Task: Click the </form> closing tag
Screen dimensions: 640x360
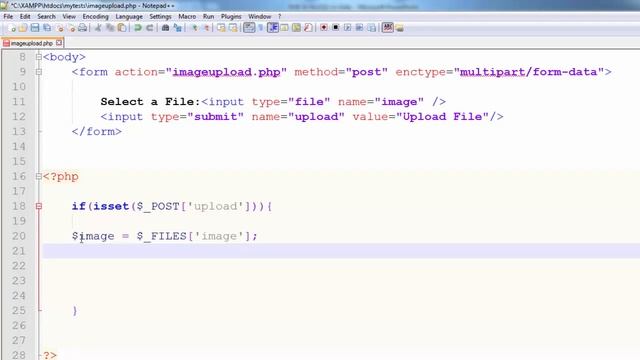Action: (97, 131)
